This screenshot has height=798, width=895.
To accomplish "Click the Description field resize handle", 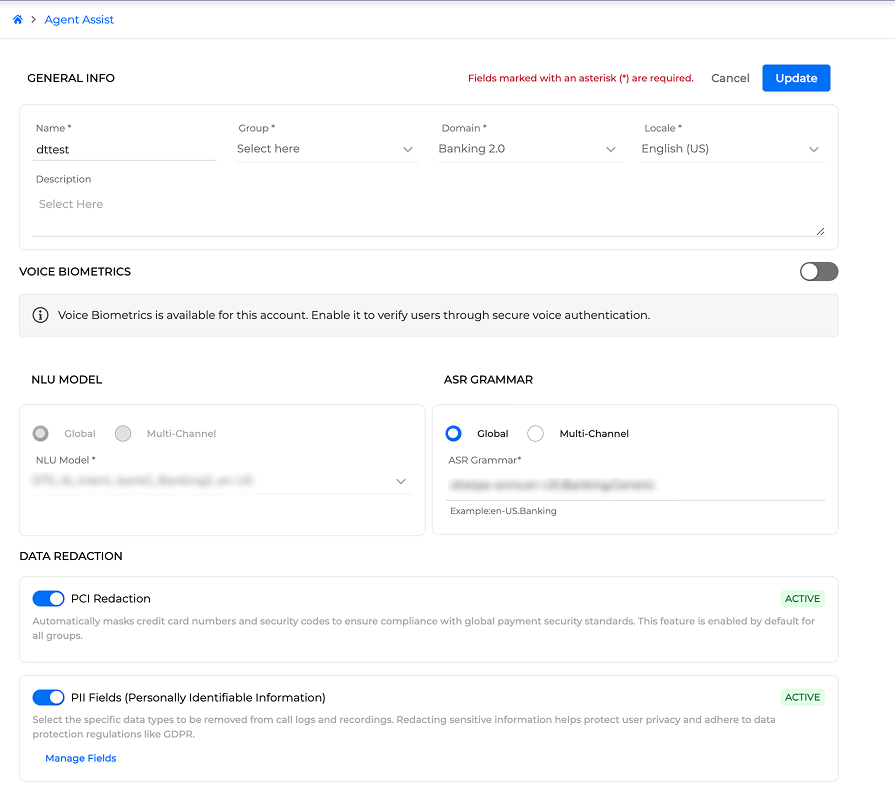I will coord(820,231).
